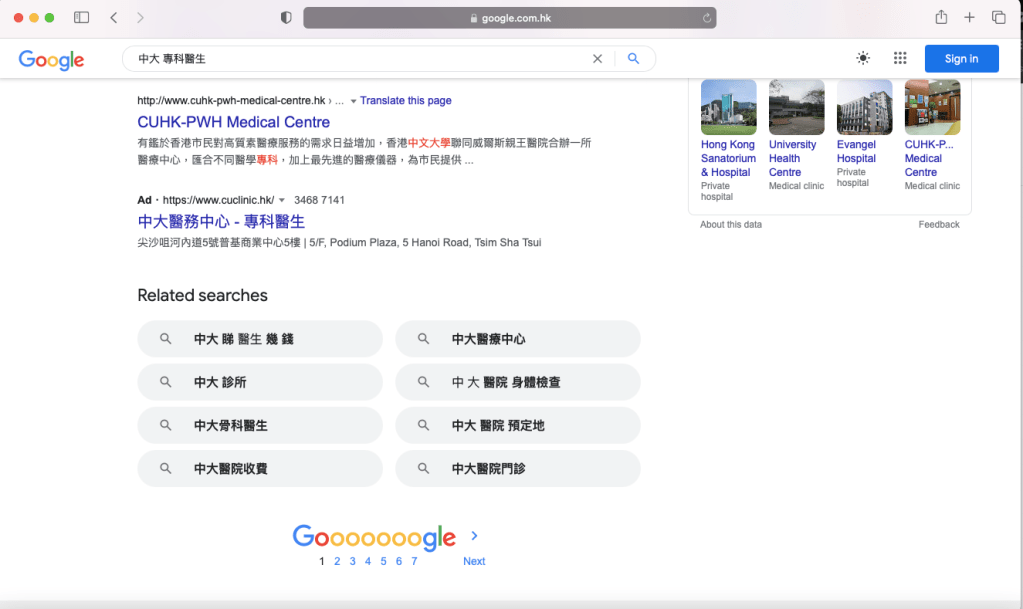Expand the cuclinic ad dropdown arrow
Viewport: 1023px width, 609px height.
tap(282, 200)
